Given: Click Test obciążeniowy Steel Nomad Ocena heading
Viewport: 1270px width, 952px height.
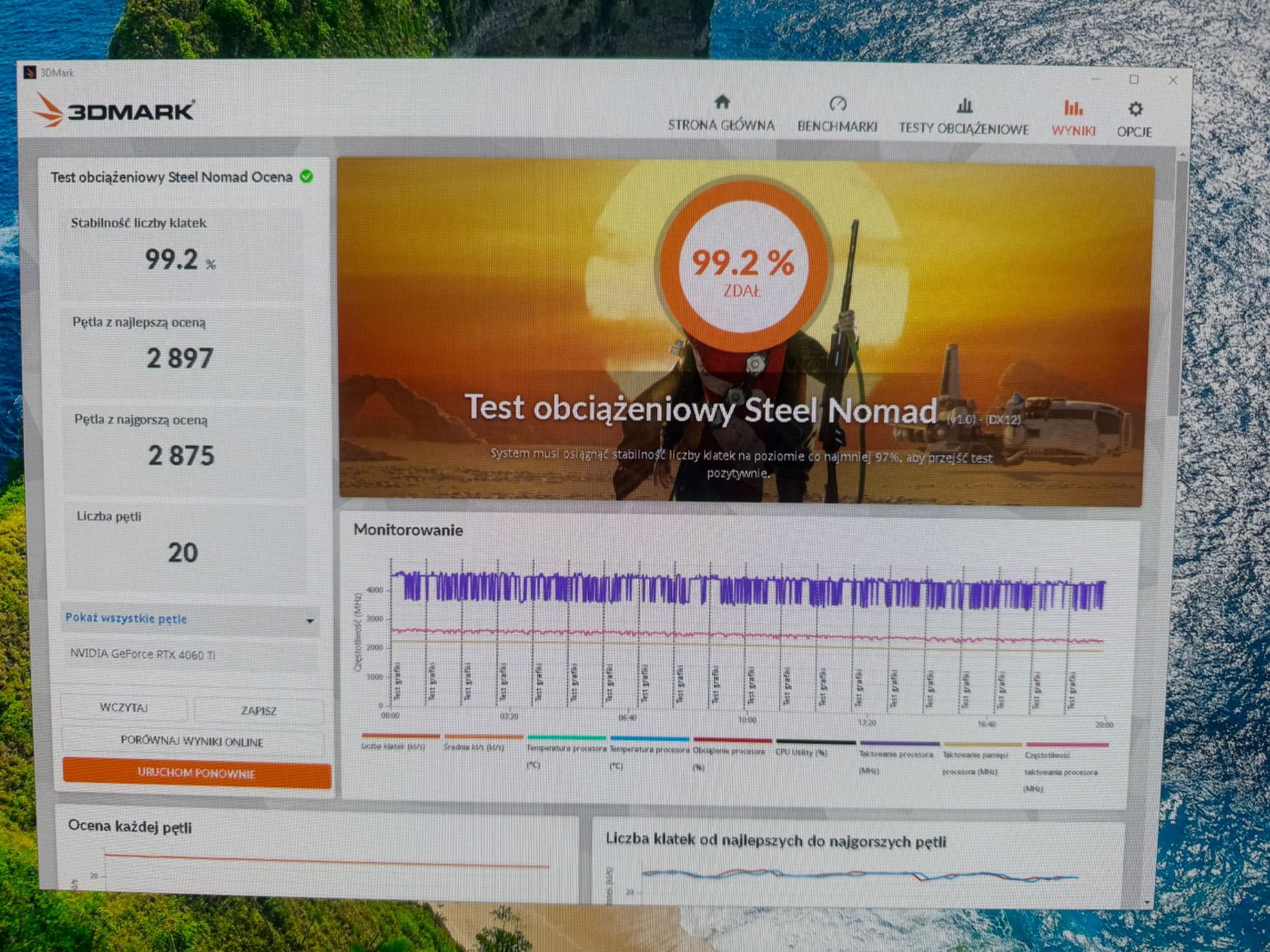Looking at the screenshot, I should 171,177.
